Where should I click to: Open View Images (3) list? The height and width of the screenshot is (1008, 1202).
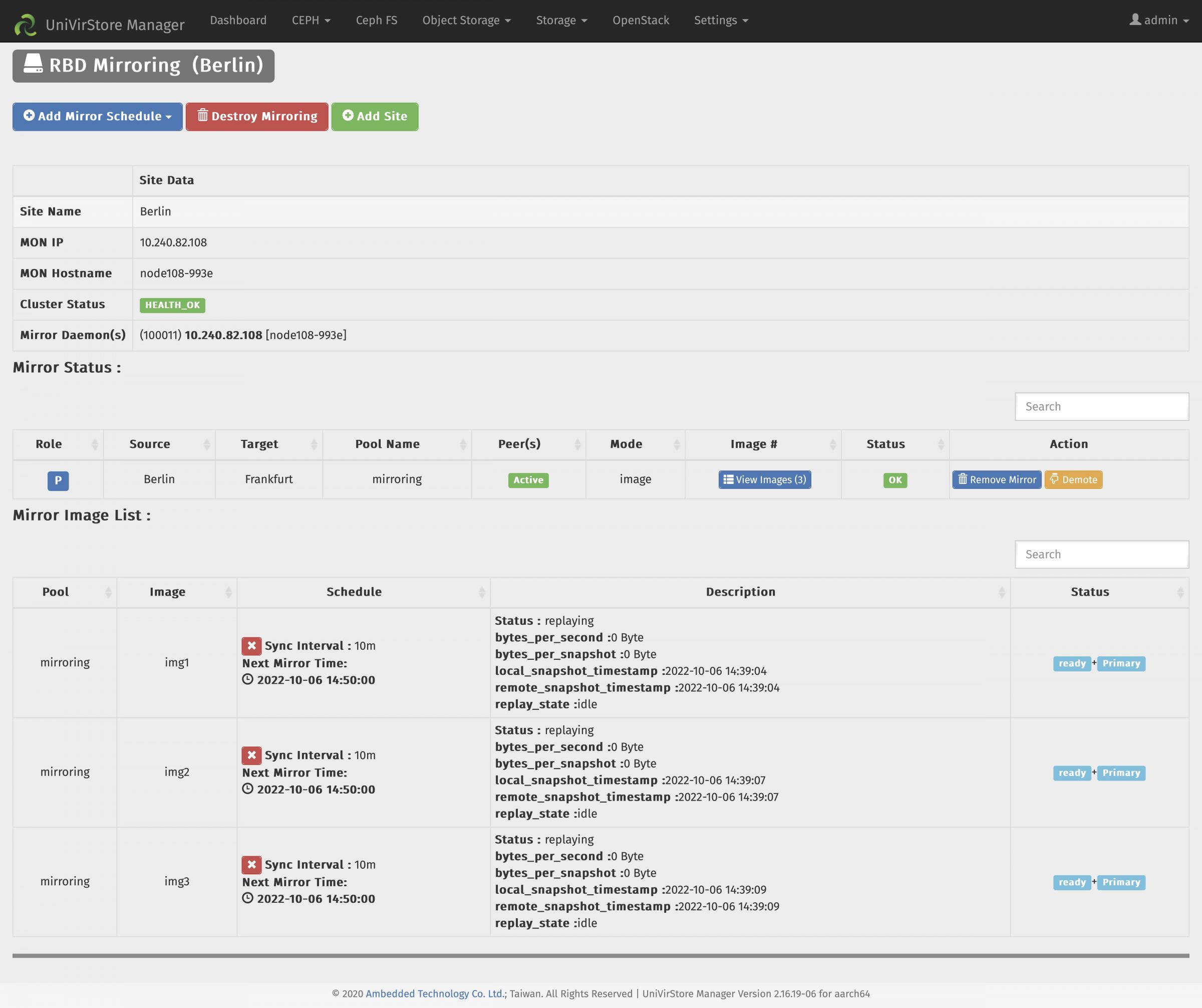[x=765, y=479]
